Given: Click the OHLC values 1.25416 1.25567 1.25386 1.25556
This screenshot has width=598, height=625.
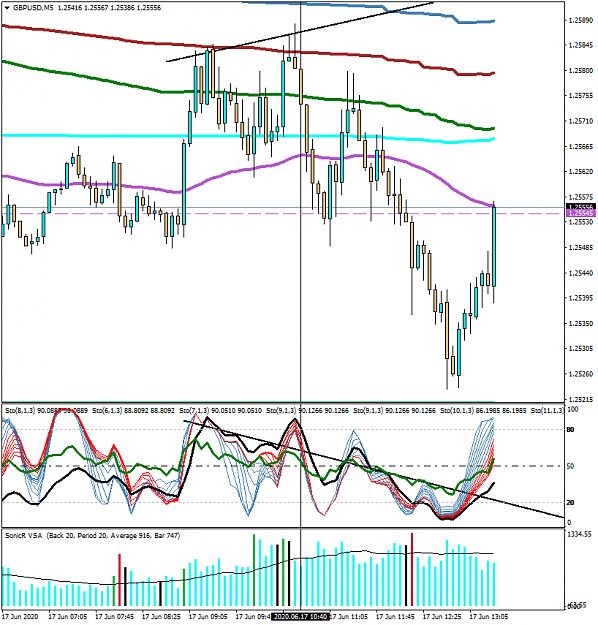Looking at the screenshot, I should [109, 8].
